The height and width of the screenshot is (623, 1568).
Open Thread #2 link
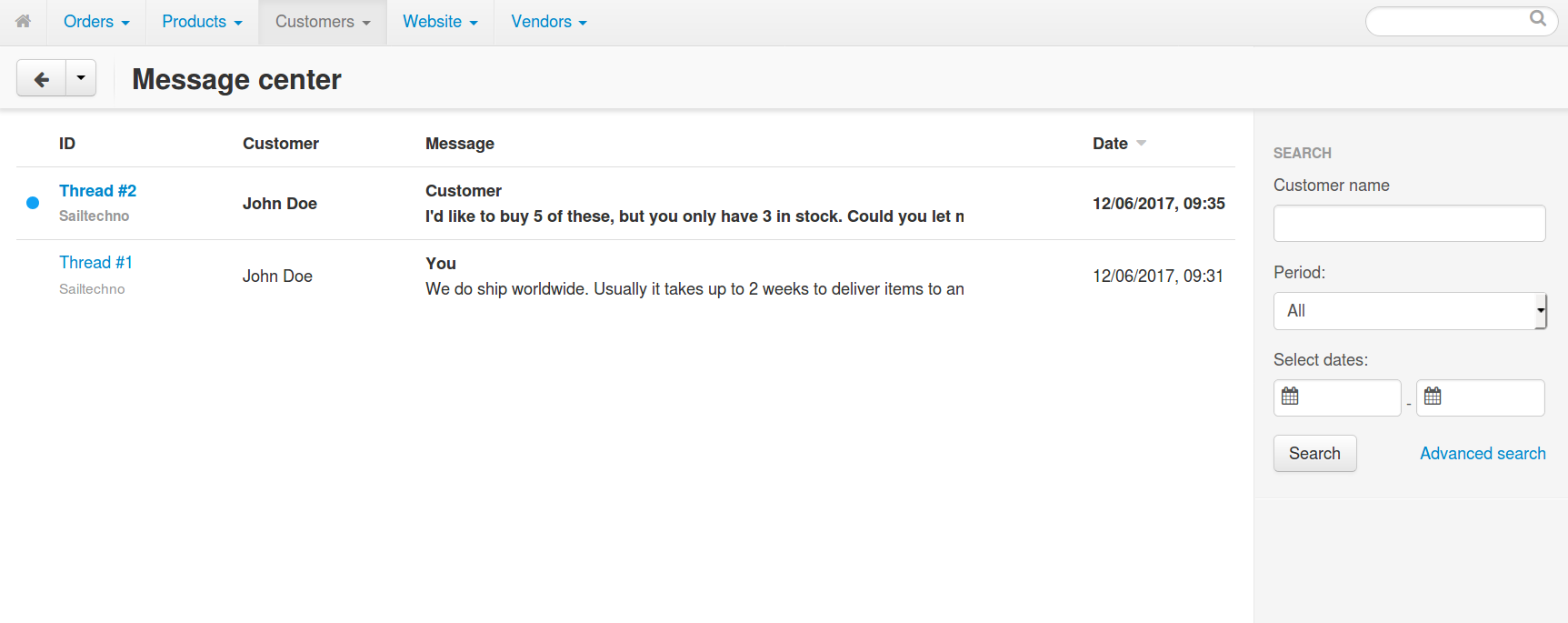pyautogui.click(x=97, y=191)
